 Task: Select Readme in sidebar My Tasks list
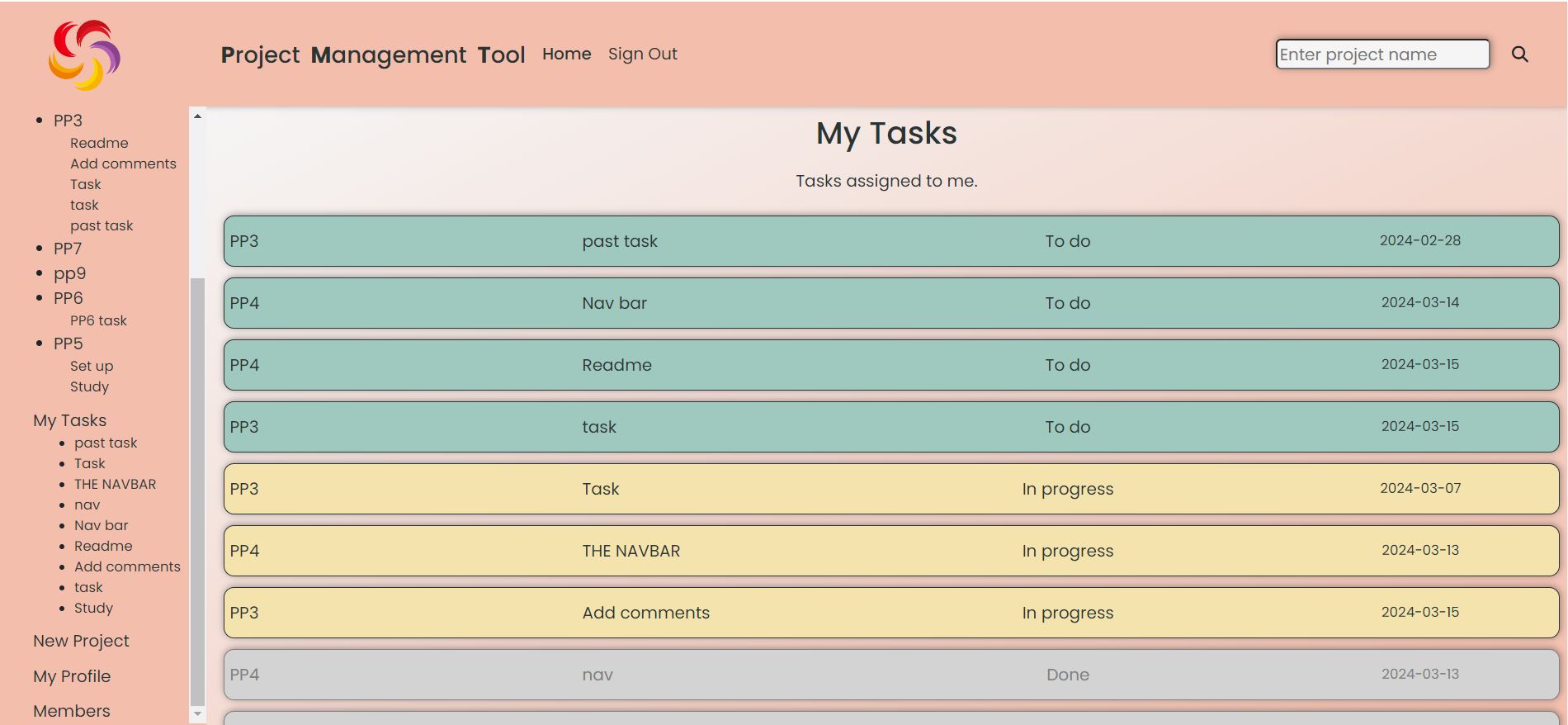103,546
